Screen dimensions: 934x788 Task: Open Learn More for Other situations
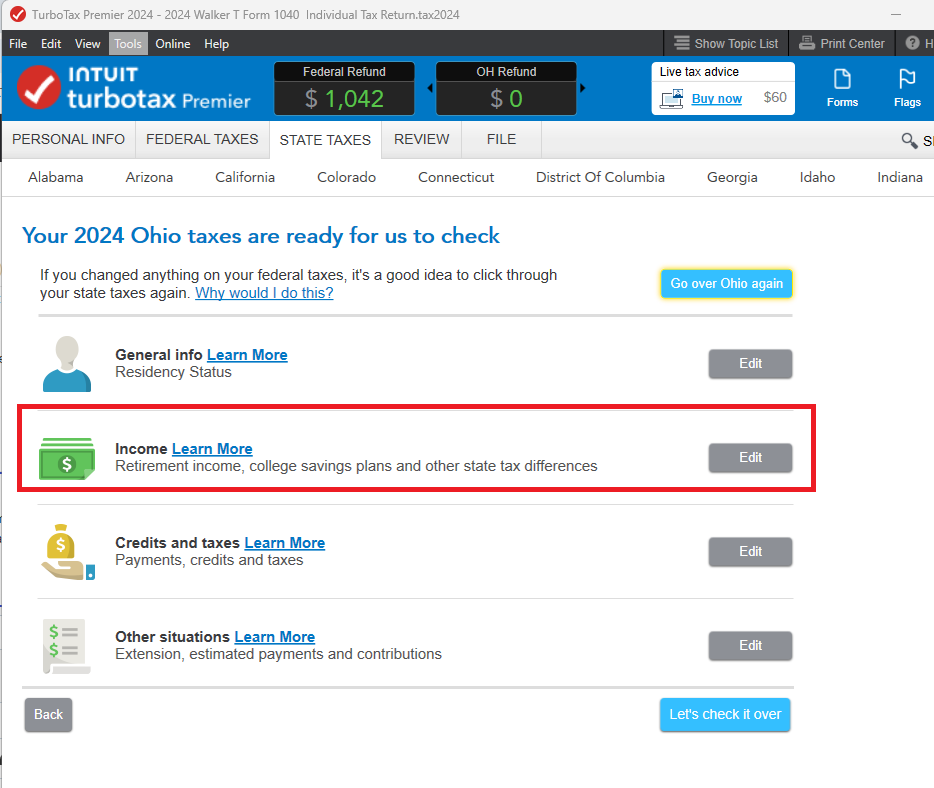point(275,637)
